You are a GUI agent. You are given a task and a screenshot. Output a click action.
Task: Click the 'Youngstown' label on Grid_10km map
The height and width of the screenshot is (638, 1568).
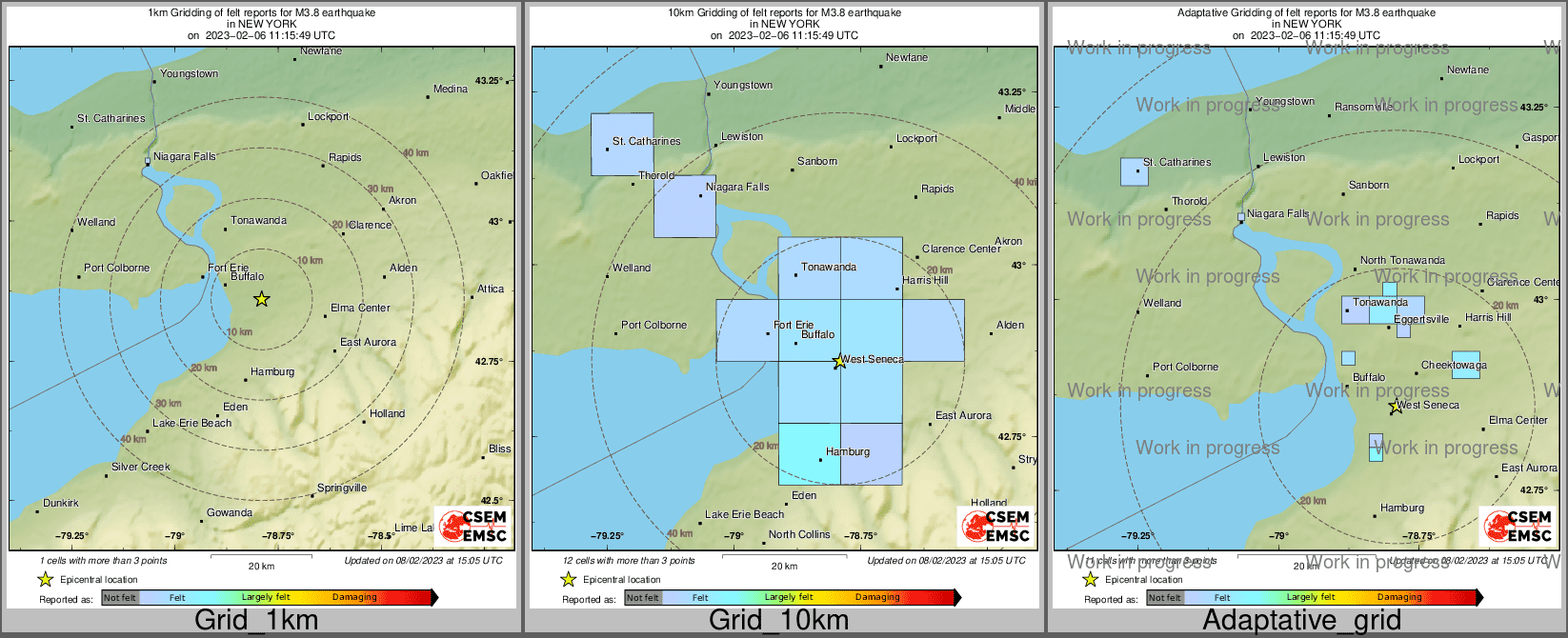743,85
